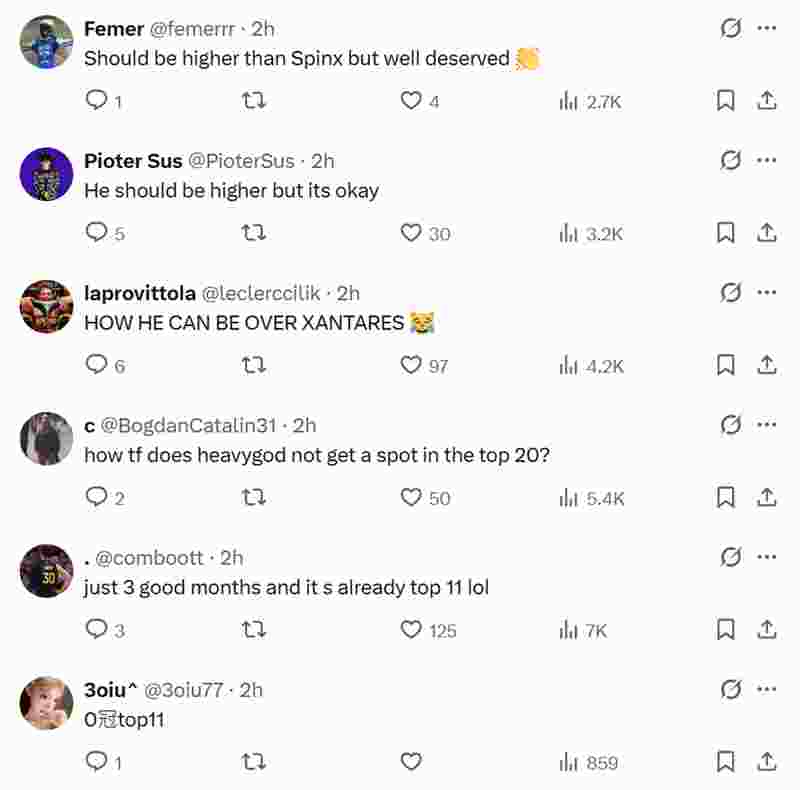Like 3oiu^'s tweet
The width and height of the screenshot is (800, 790).
[411, 762]
